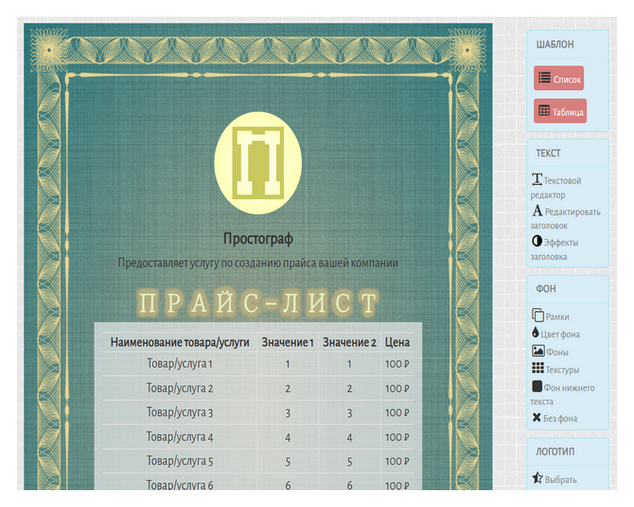This screenshot has height=507, width=634.
Task: Open Текстовой редактор text editor icon
Action: [537, 179]
